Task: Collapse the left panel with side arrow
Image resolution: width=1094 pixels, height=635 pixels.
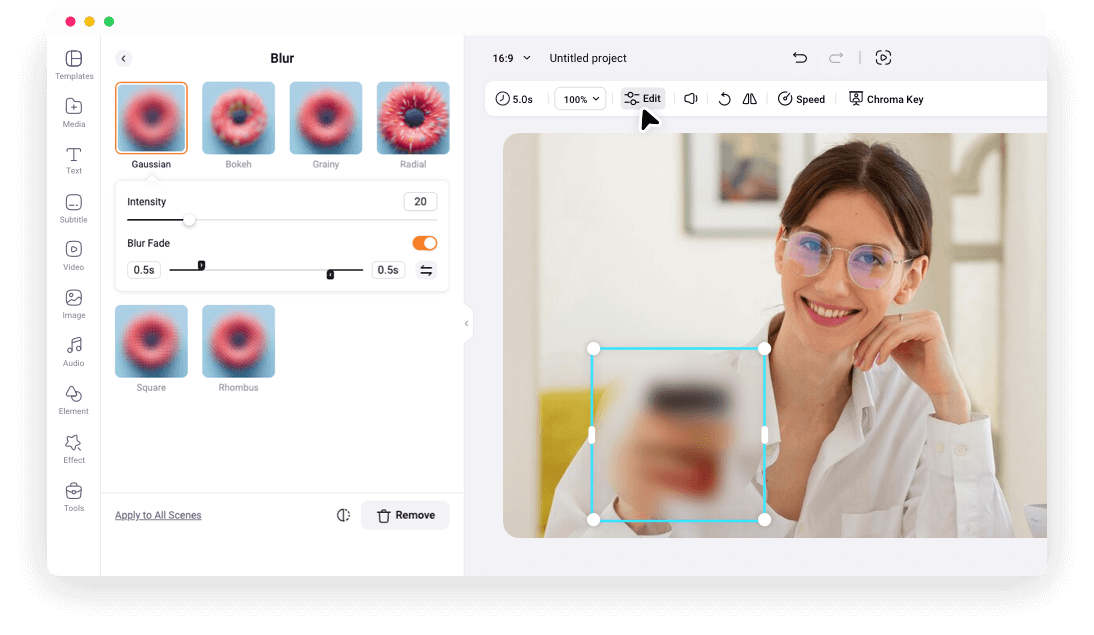Action: [467, 323]
